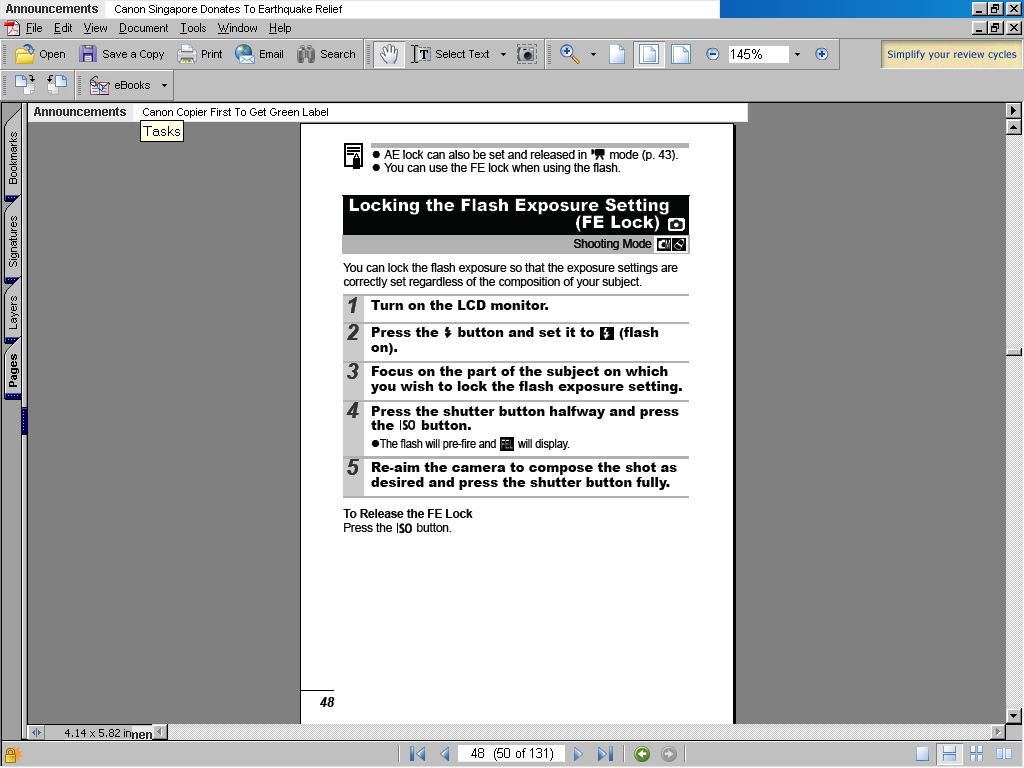This screenshot has height=768, width=1024.
Task: Activate the Select Text tool
Action: (450, 54)
